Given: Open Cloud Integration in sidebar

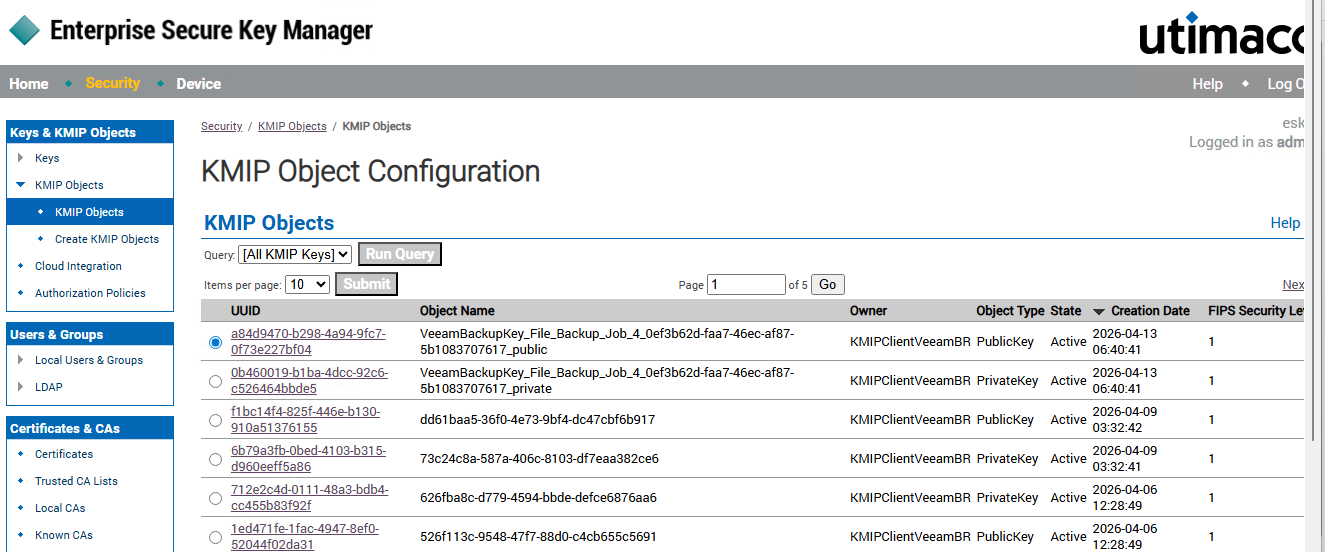Looking at the screenshot, I should pyautogui.click(x=78, y=266).
